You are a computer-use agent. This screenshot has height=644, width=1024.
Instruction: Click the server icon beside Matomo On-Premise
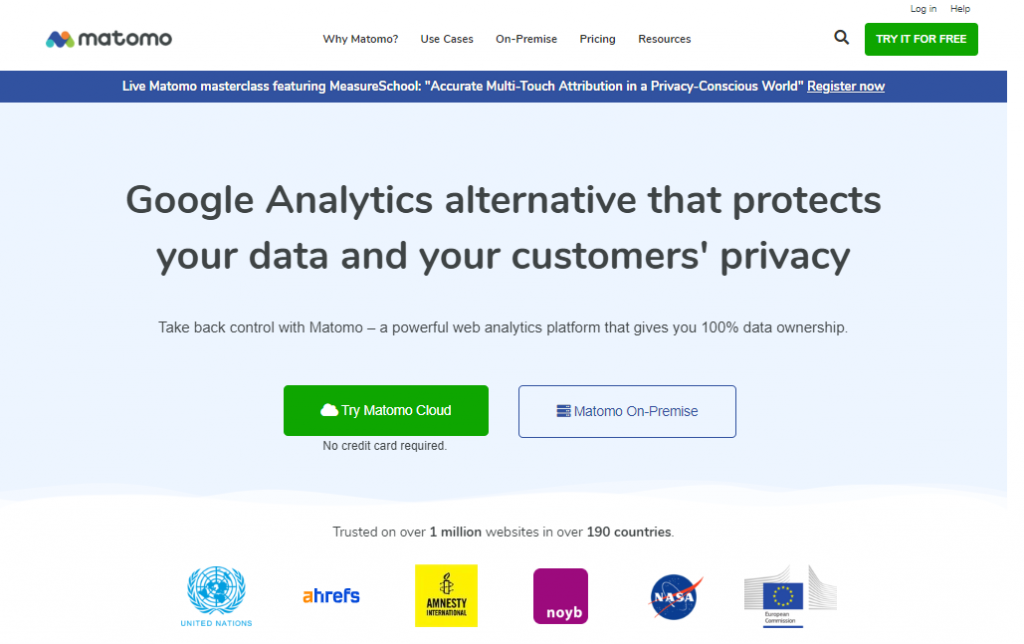pos(563,411)
